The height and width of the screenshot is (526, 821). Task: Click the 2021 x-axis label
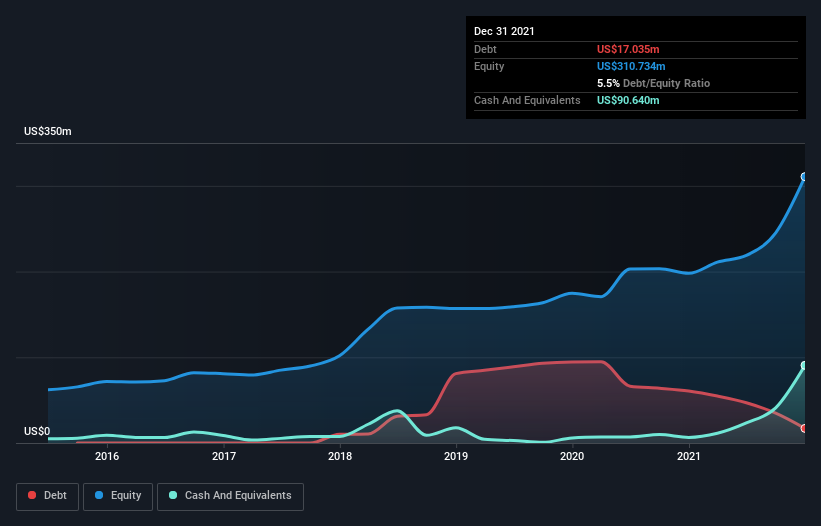point(689,456)
